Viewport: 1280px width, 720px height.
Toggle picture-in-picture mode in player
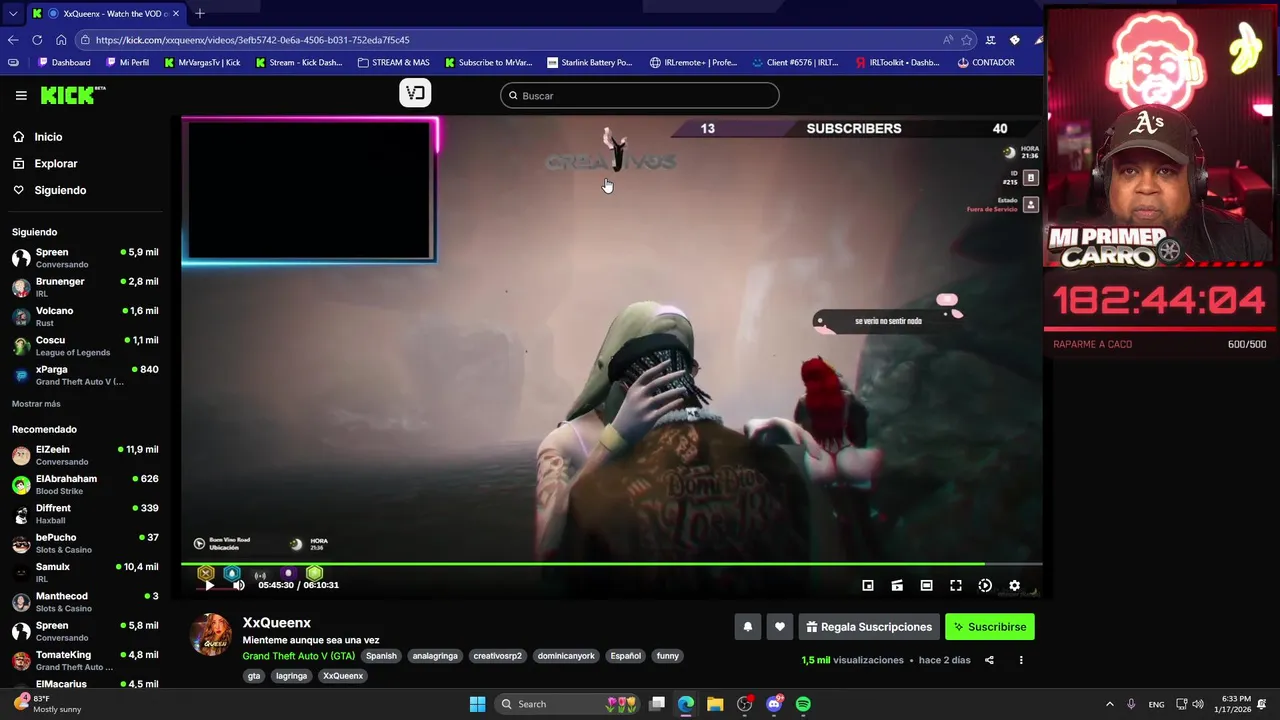pos(868,585)
